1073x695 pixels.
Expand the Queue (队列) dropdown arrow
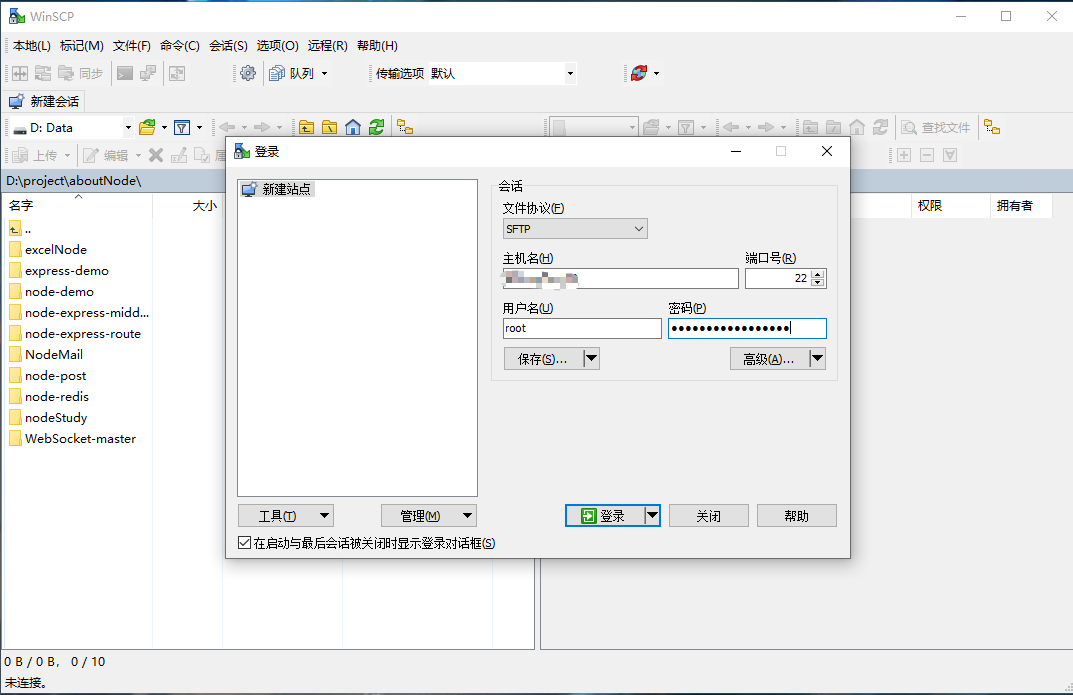coord(324,73)
